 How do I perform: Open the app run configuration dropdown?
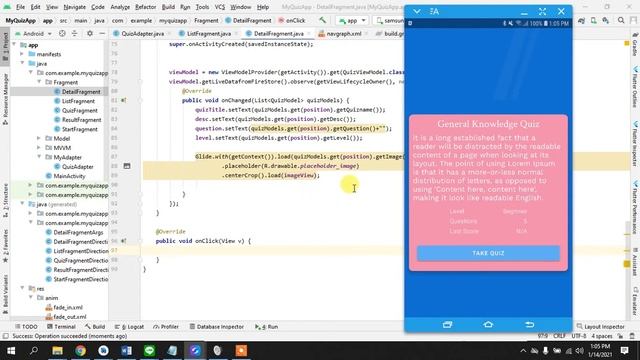pos(351,20)
